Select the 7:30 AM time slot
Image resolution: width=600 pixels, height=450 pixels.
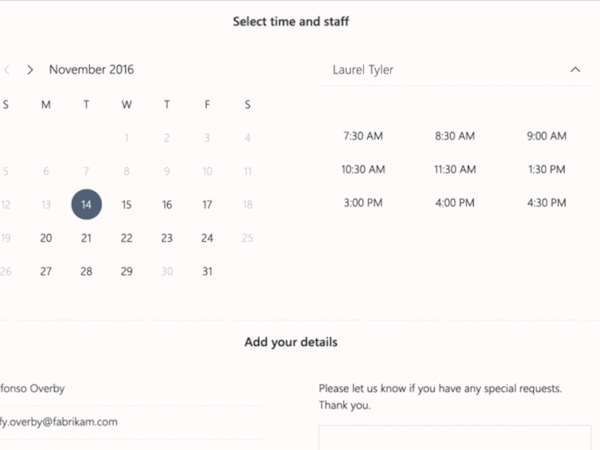click(x=362, y=136)
